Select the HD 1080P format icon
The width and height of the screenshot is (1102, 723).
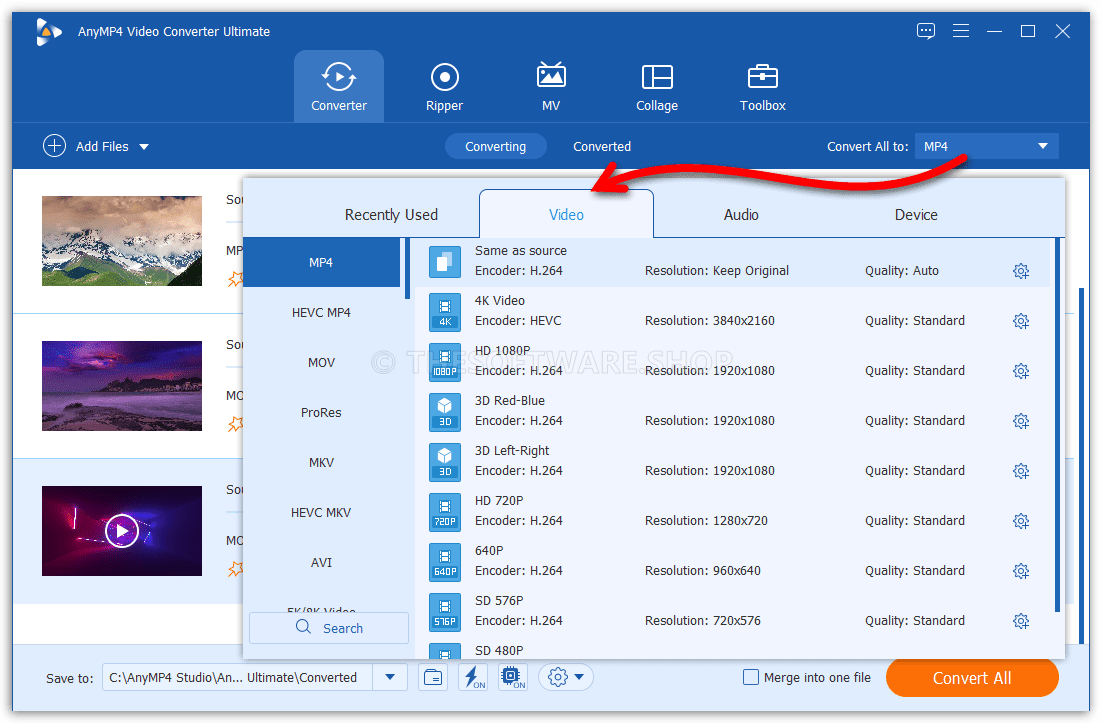[445, 362]
